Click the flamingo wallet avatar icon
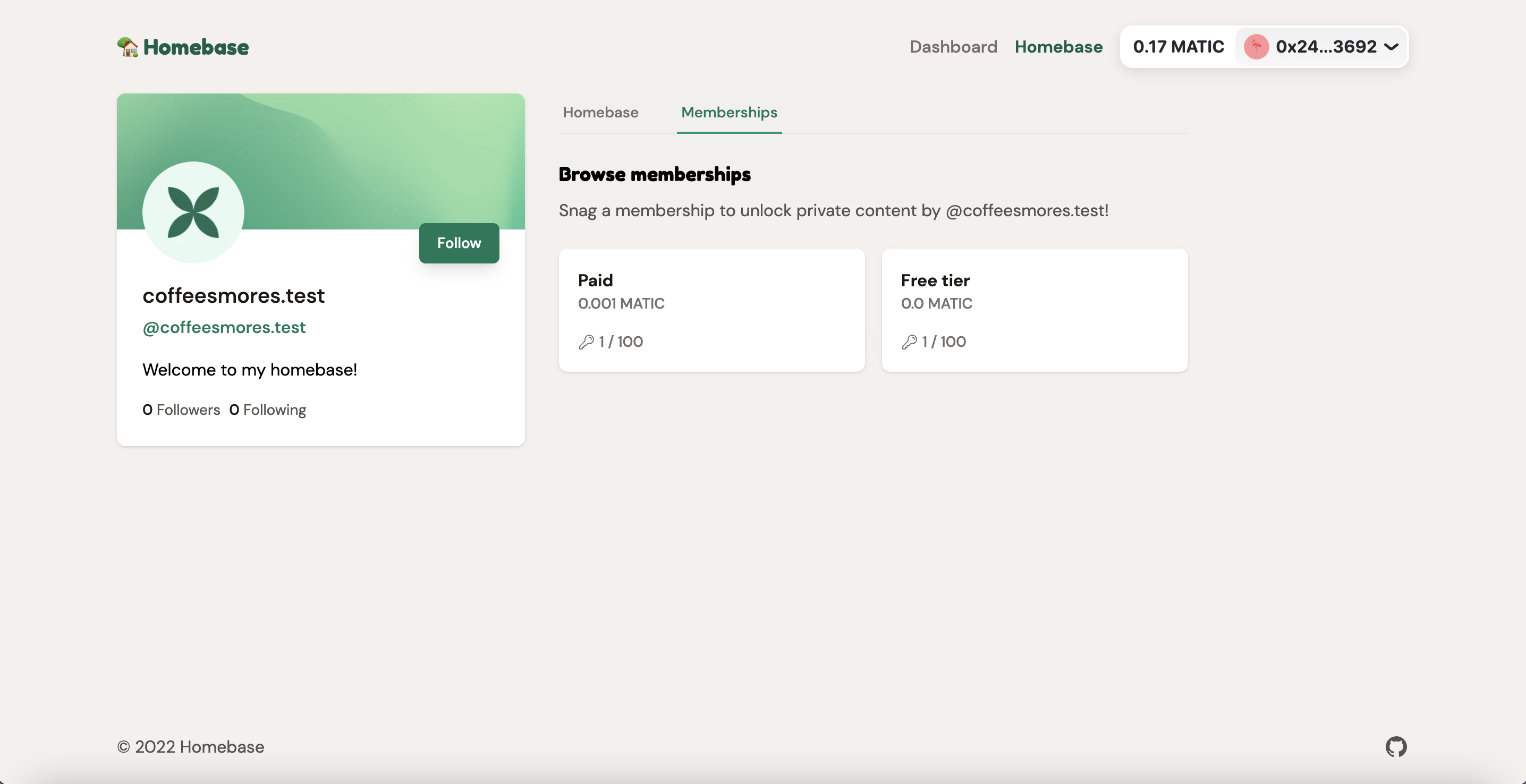This screenshot has width=1526, height=784. point(1256,47)
